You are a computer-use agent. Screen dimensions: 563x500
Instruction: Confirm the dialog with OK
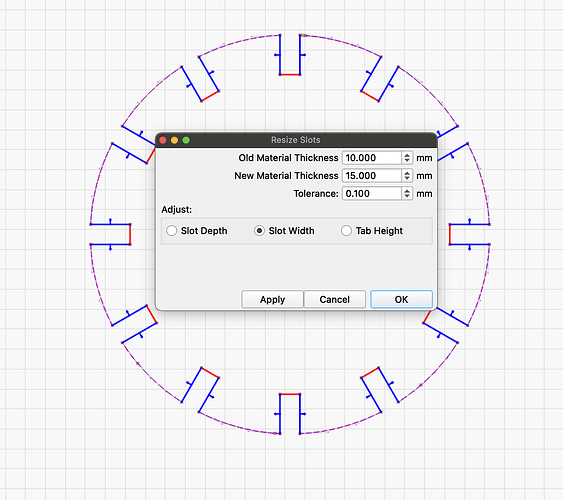pos(401,299)
